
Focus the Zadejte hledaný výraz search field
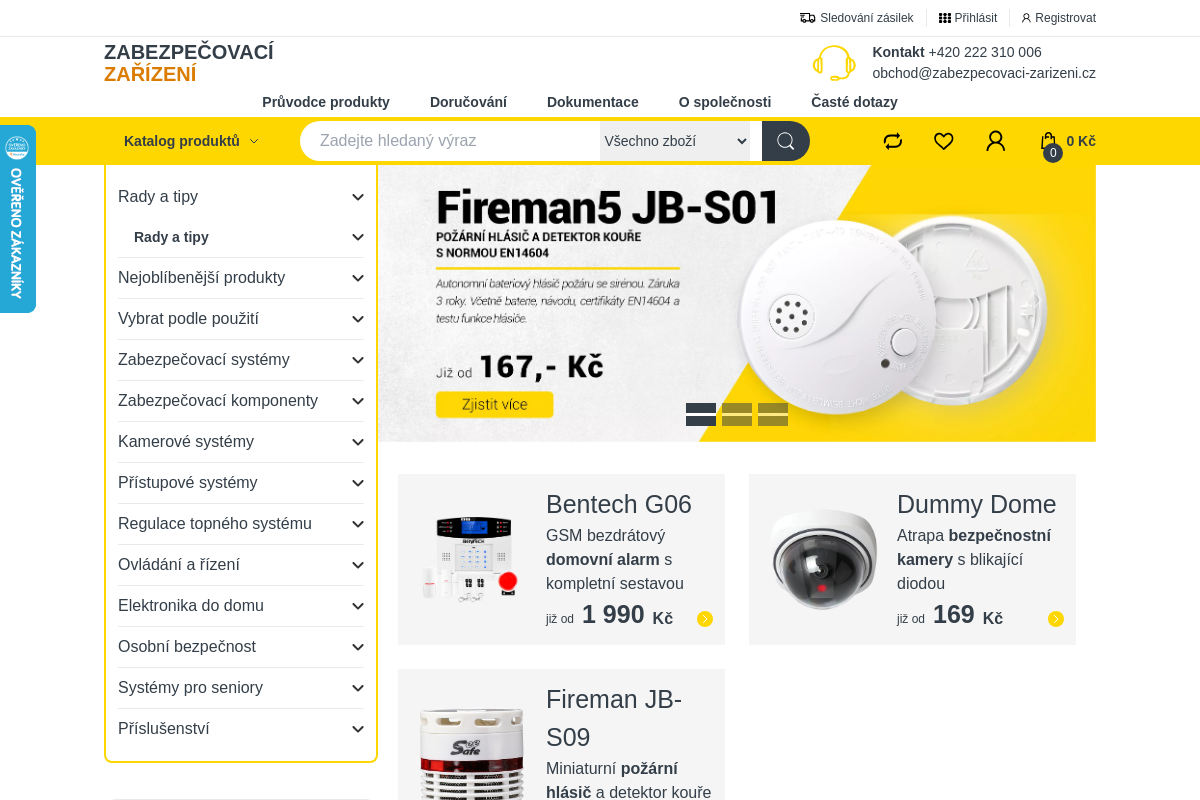(450, 141)
